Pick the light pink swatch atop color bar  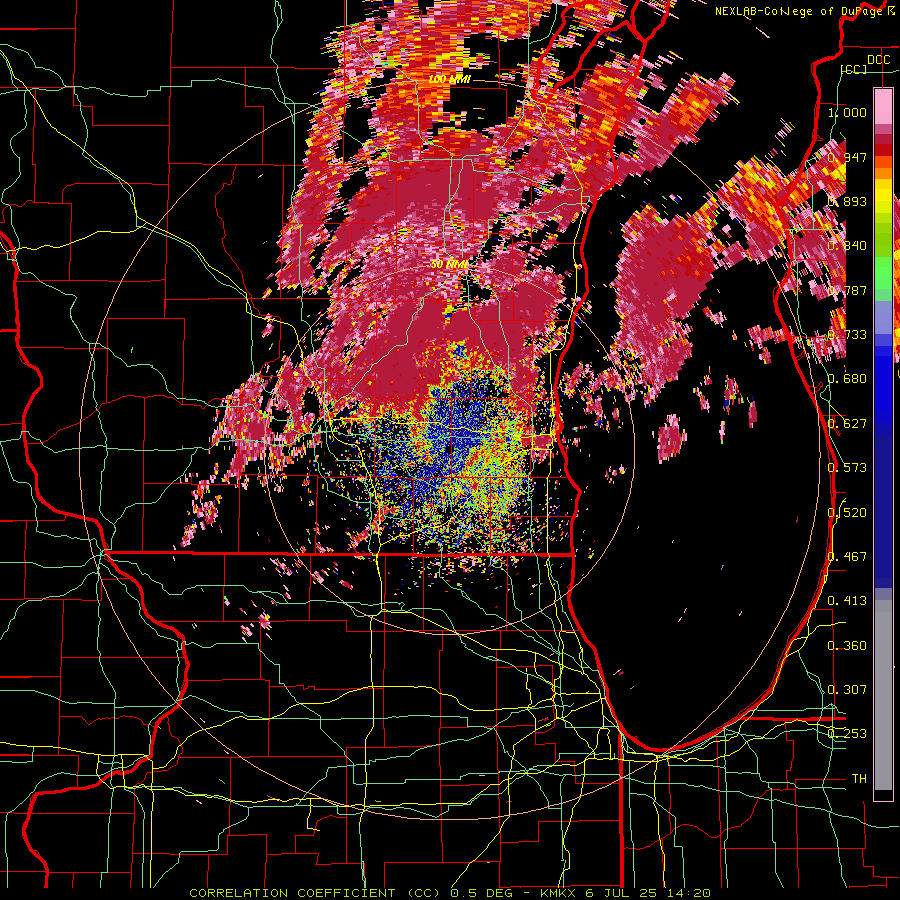883,106
